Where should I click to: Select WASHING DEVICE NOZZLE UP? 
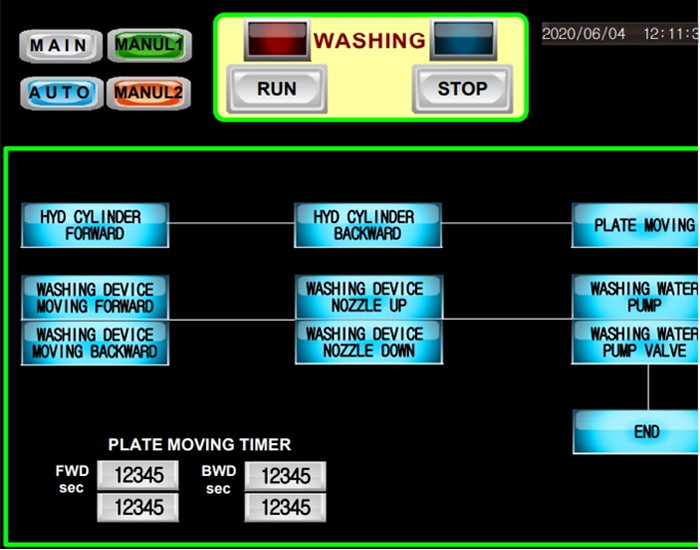click(x=368, y=297)
